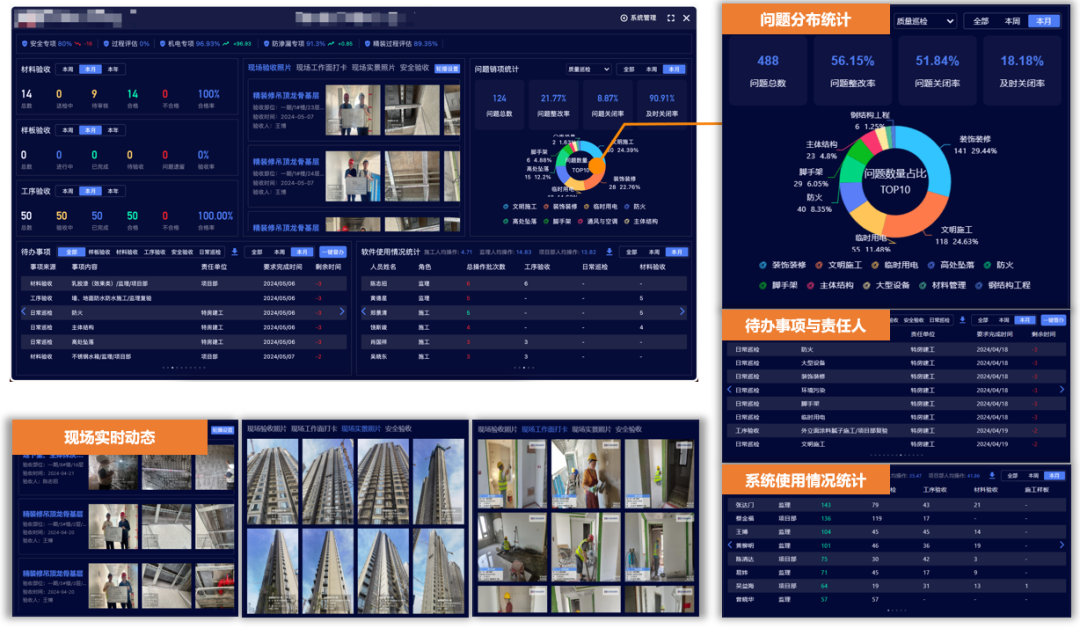Toggle the 防火 legend item
Viewport: 1080px width, 629px height.
(x=1005, y=266)
